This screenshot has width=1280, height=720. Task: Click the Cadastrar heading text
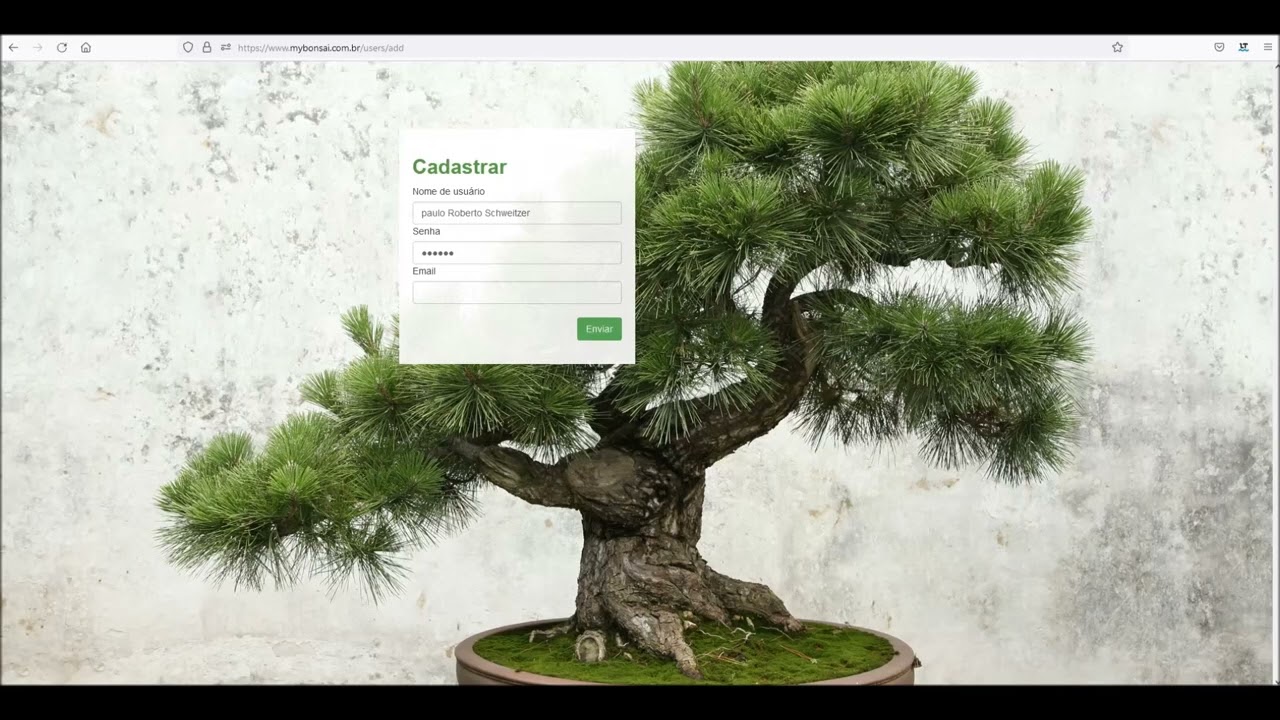(460, 167)
